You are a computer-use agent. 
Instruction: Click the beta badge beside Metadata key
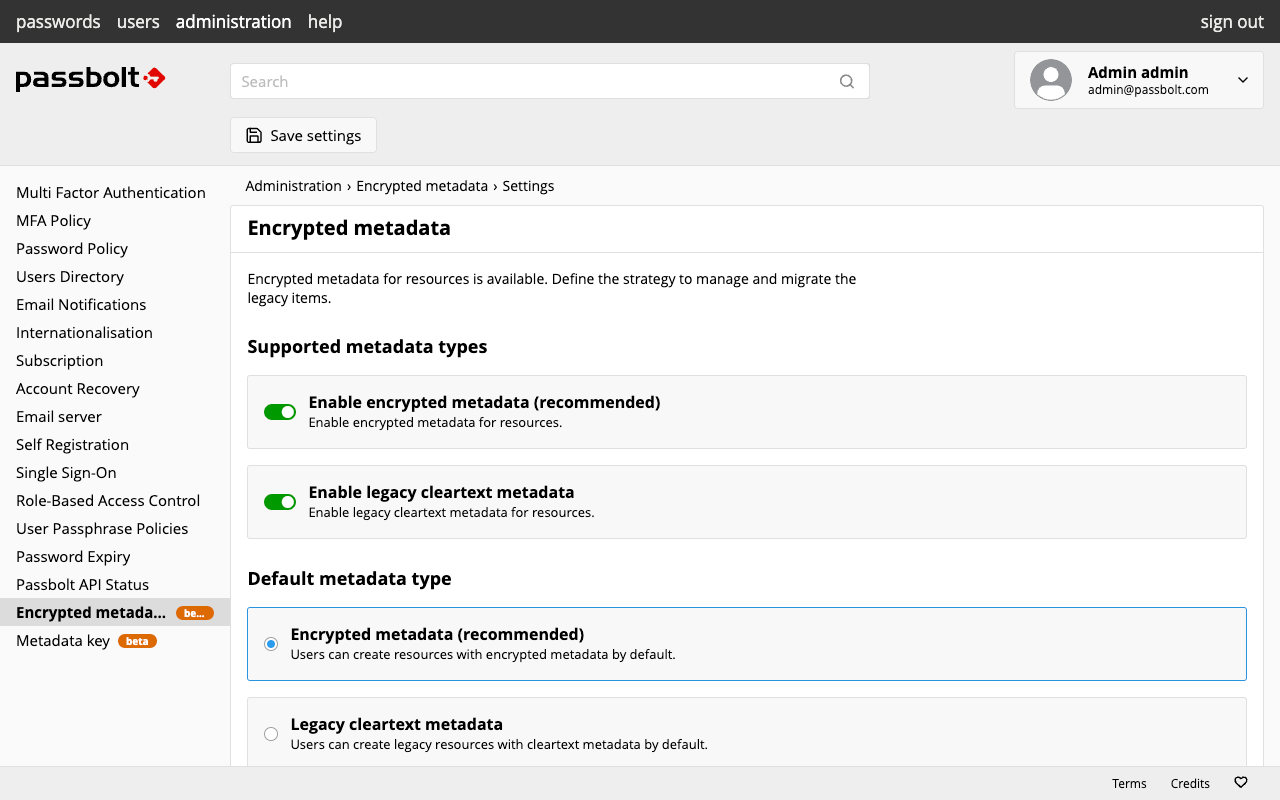tap(137, 641)
